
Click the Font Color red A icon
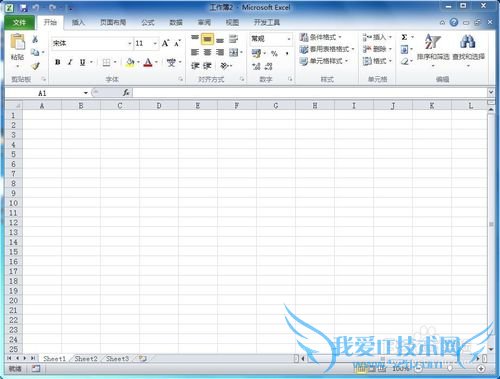click(x=148, y=62)
